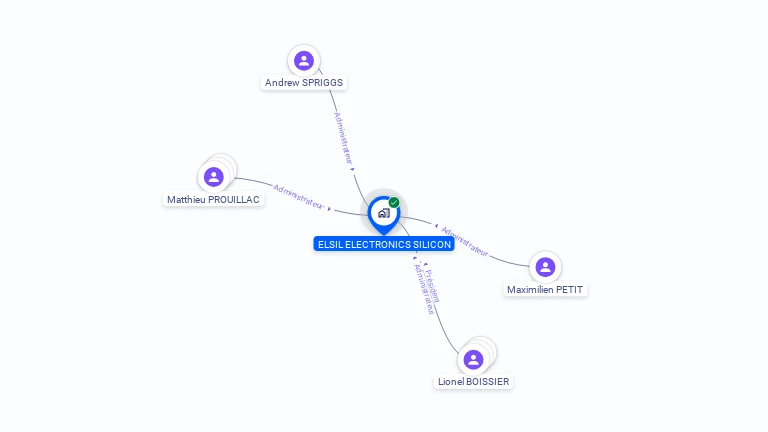This screenshot has width=768, height=432.
Task: Click arrowhead on Andrew SPRIGGS link
Action: 352,169
